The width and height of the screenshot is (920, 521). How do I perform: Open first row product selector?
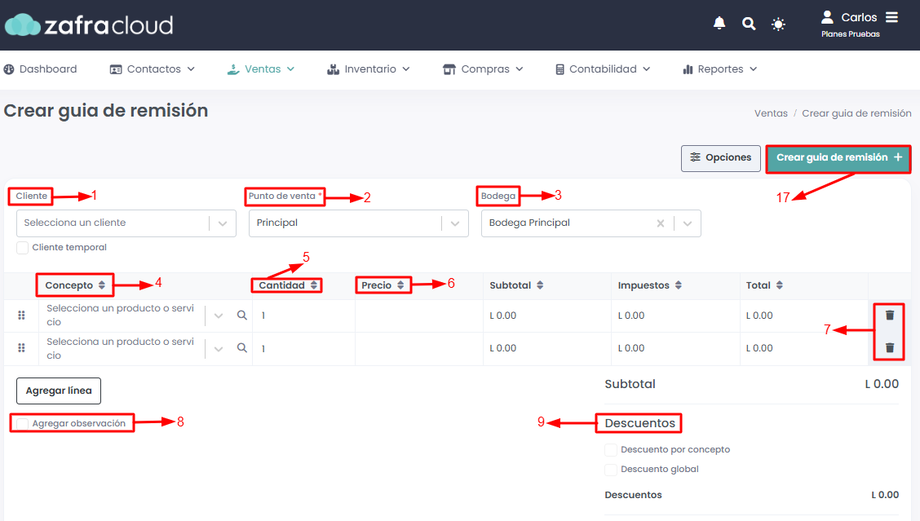[132, 315]
